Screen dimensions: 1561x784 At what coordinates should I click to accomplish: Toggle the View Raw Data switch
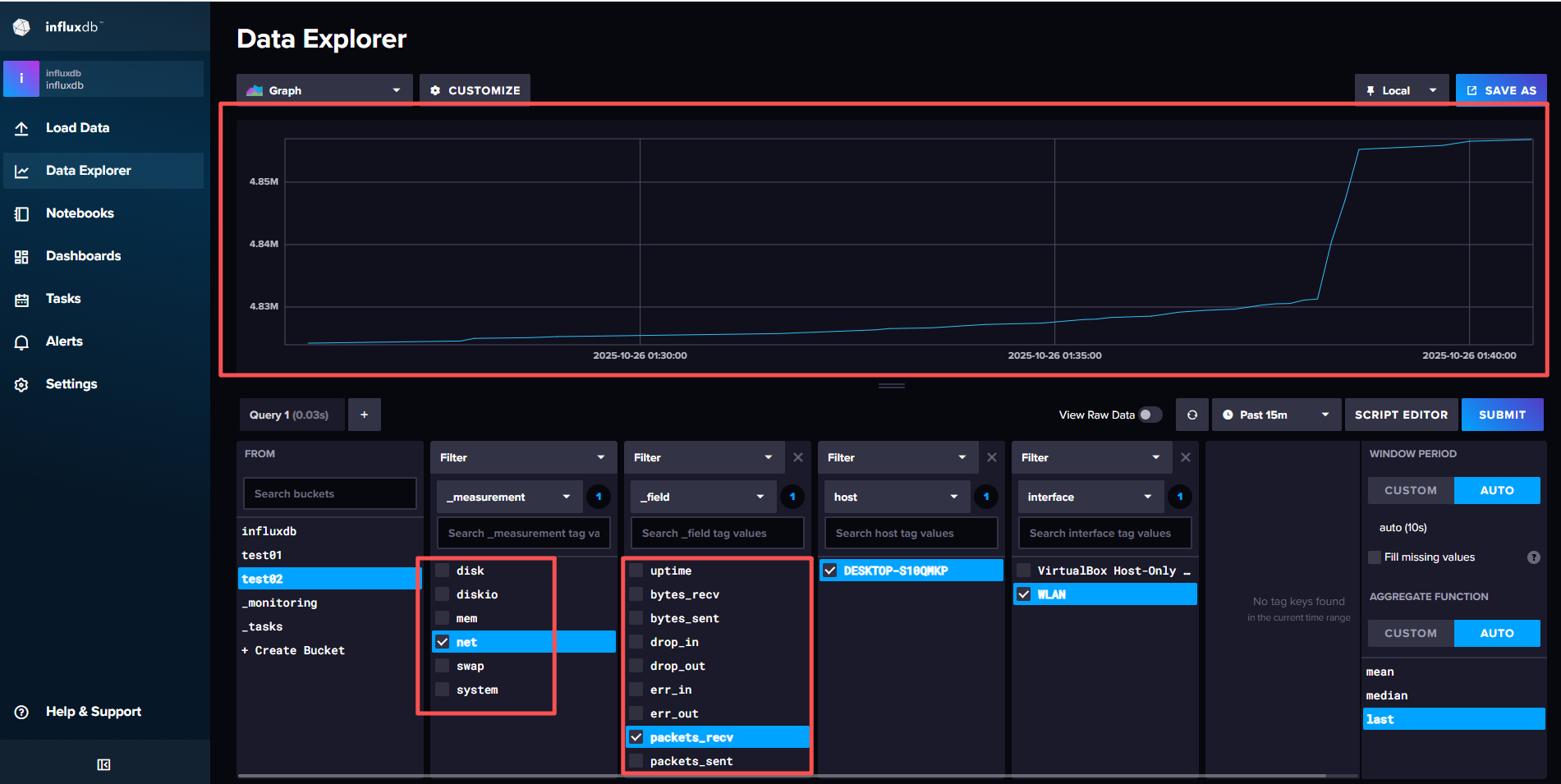coord(1150,415)
